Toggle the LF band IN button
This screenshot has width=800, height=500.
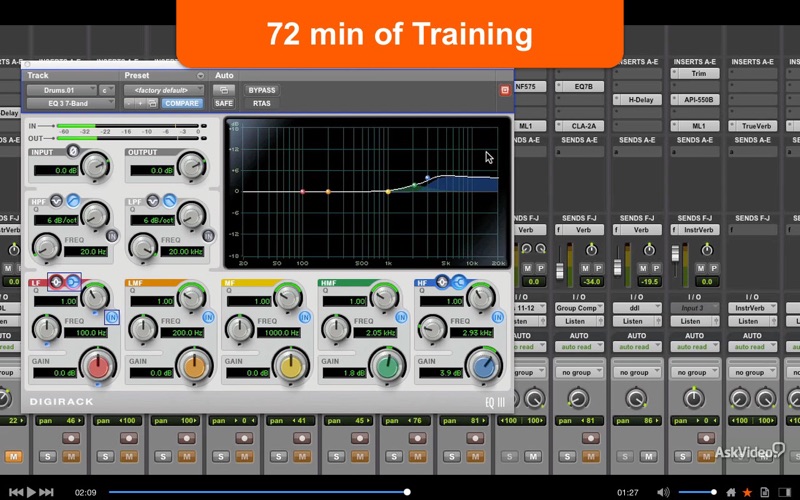tap(112, 317)
